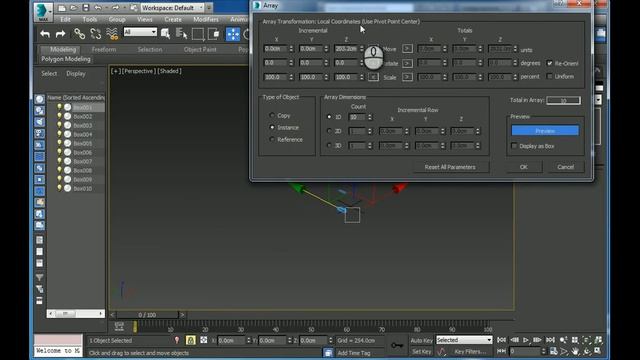Open the Group menu
Screen dimensions: 640x360
tap(117, 19)
